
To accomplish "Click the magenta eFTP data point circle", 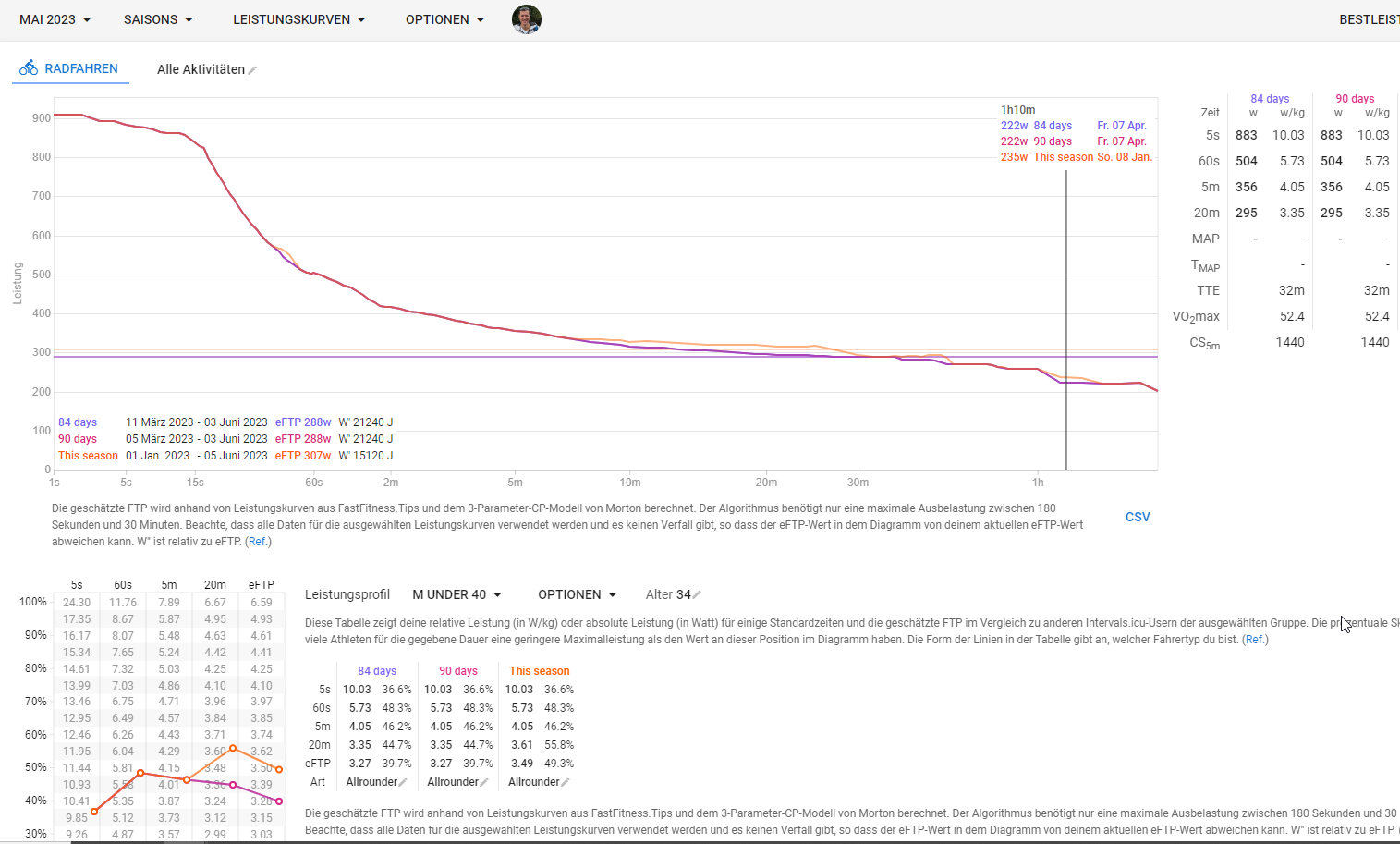I will coord(279,801).
